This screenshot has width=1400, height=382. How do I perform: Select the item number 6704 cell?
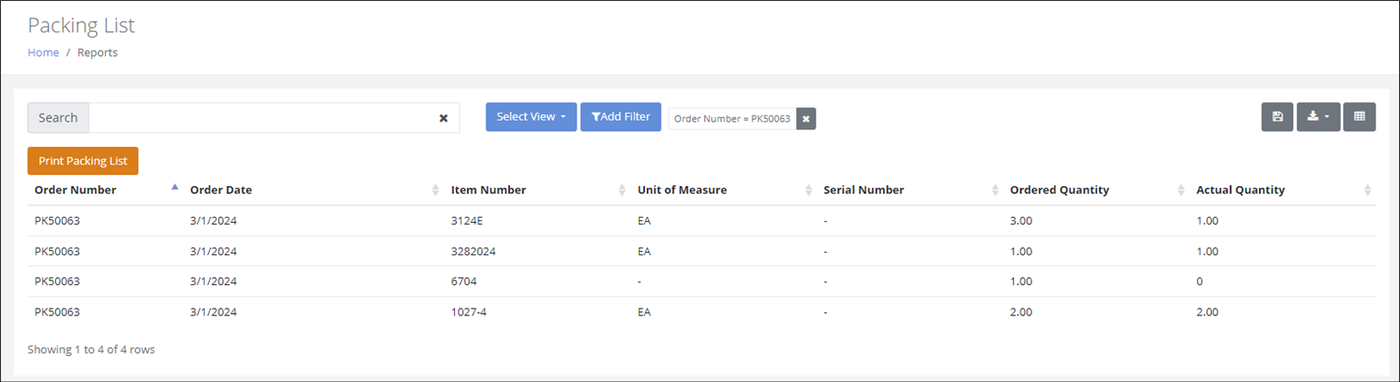pyautogui.click(x=464, y=281)
